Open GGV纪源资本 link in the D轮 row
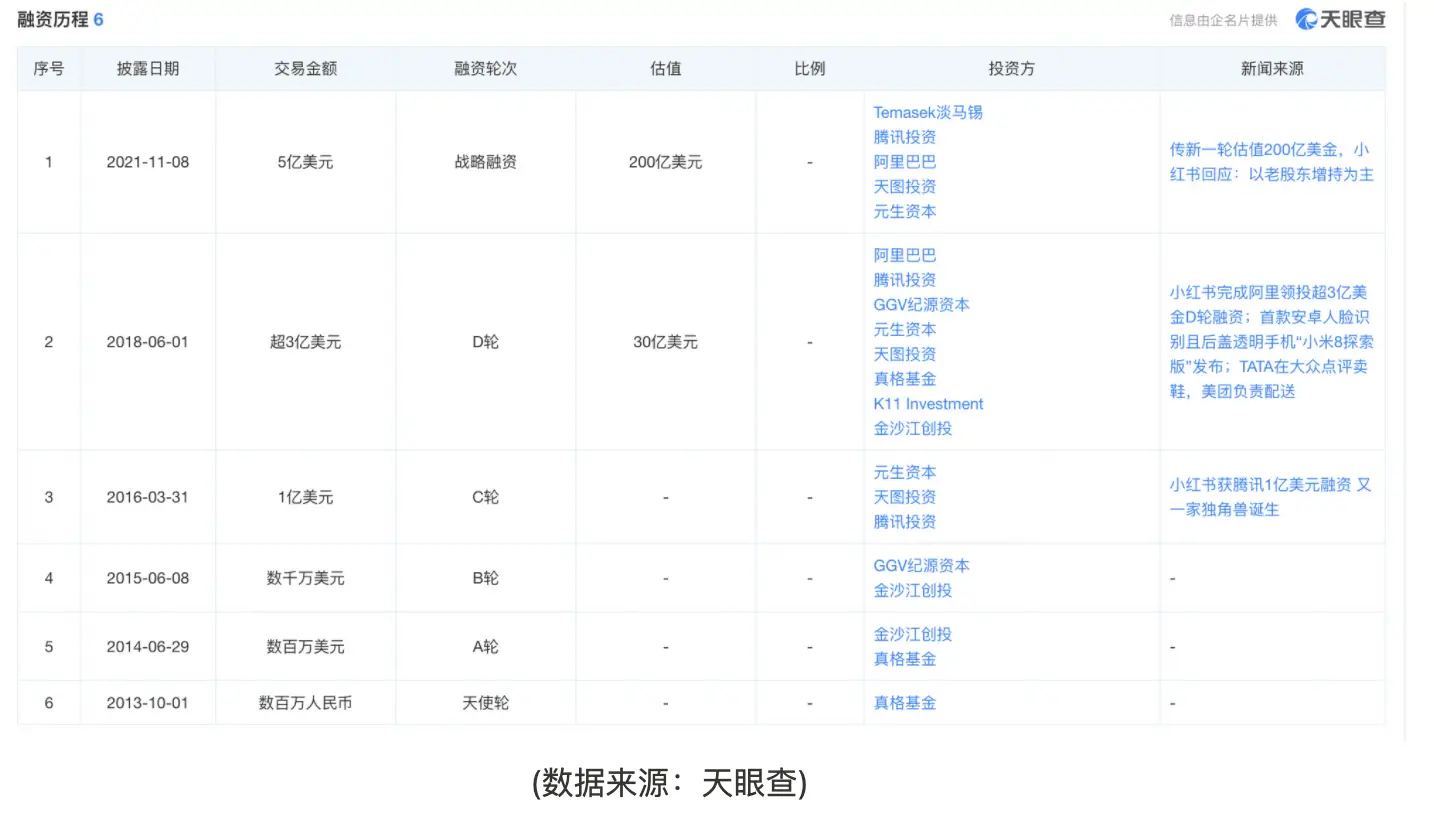This screenshot has width=1434, height=834. click(x=921, y=305)
